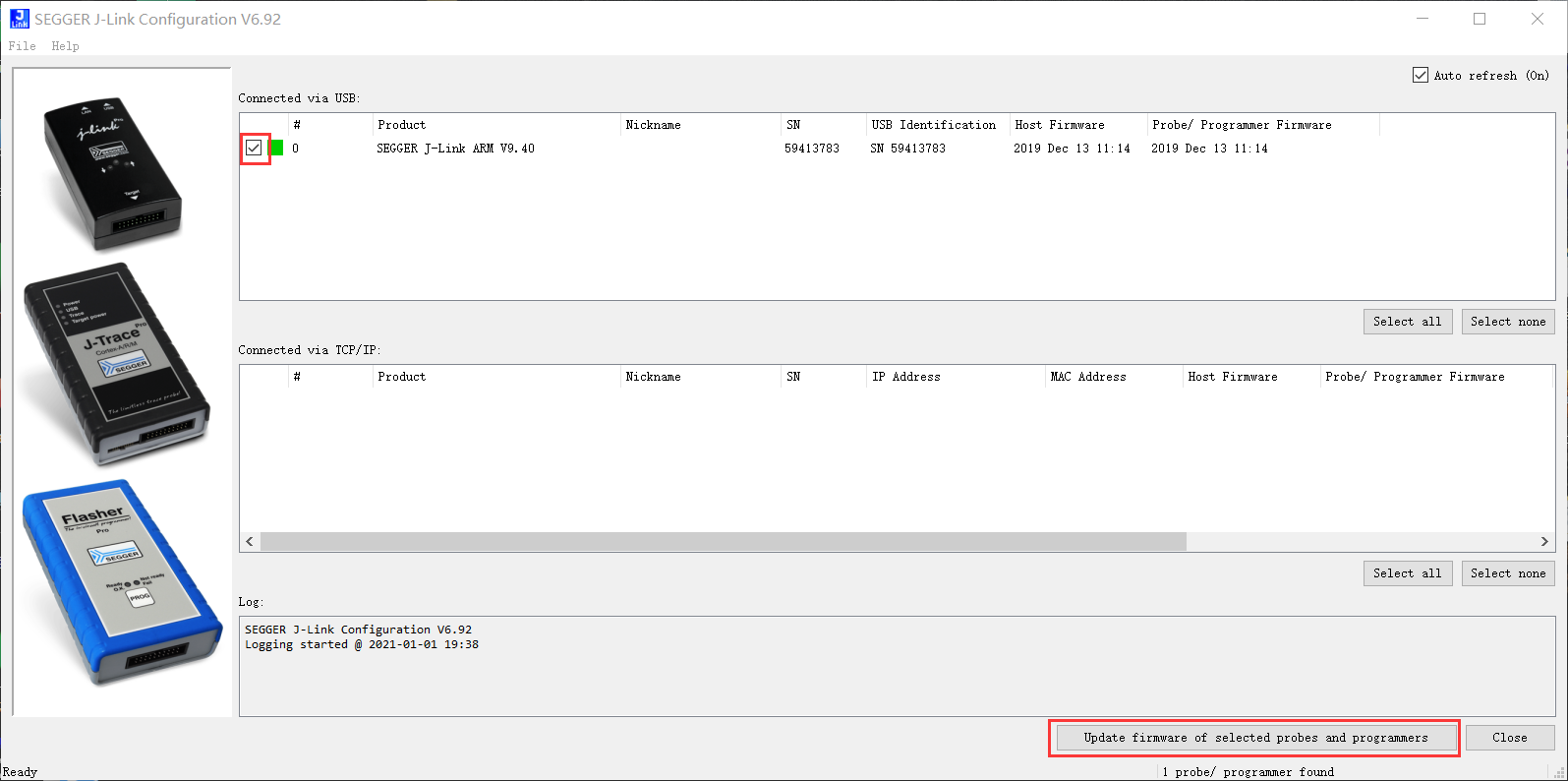Image resolution: width=1568 pixels, height=781 pixels.
Task: Uncheck the J-Link ARM V9.40 probe checkbox
Action: 254,148
